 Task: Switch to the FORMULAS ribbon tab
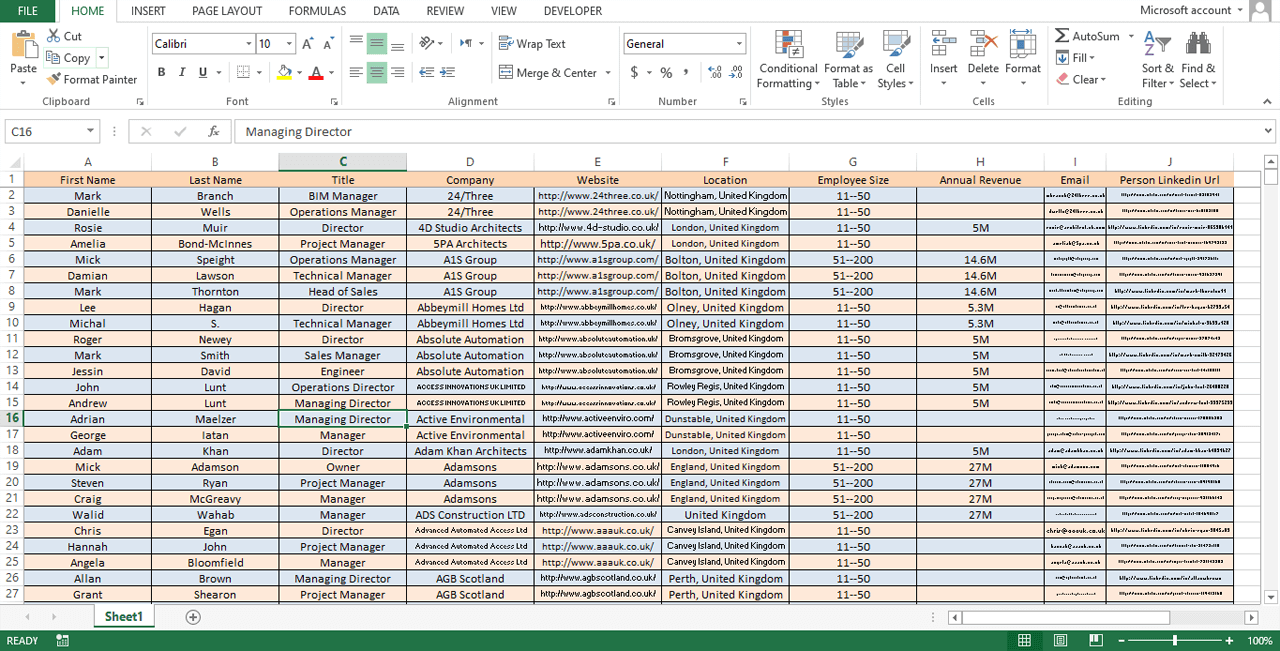317,11
